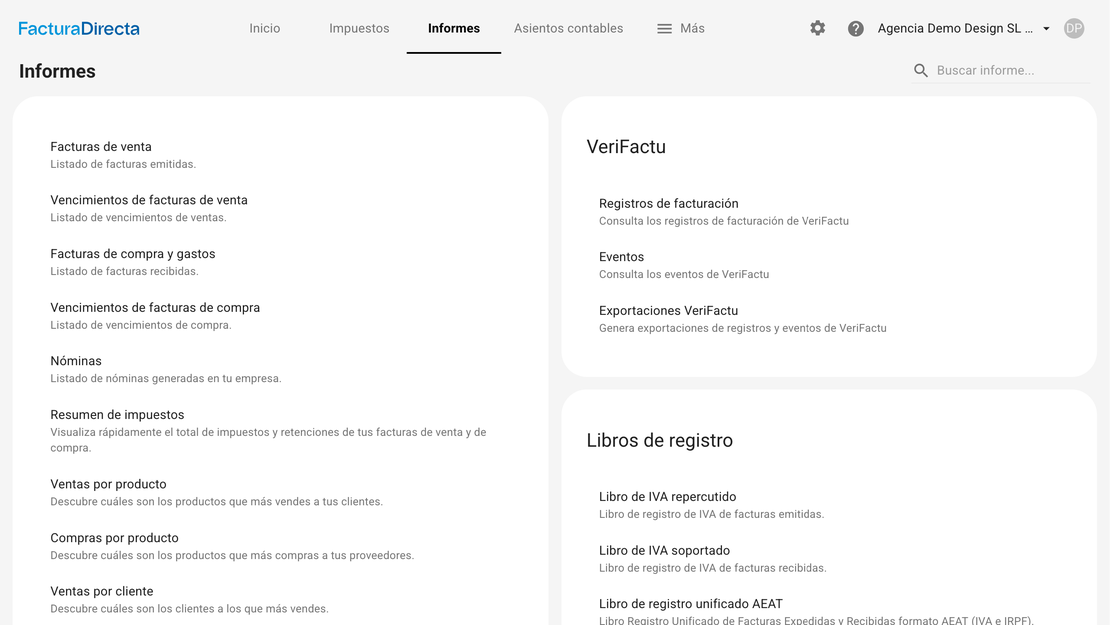The width and height of the screenshot is (1110, 625).
Task: Open Vencimientos de facturas de venta
Action: [x=149, y=200]
